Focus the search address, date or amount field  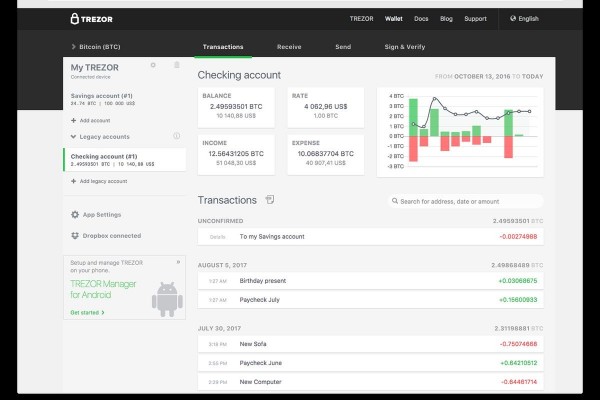point(466,201)
